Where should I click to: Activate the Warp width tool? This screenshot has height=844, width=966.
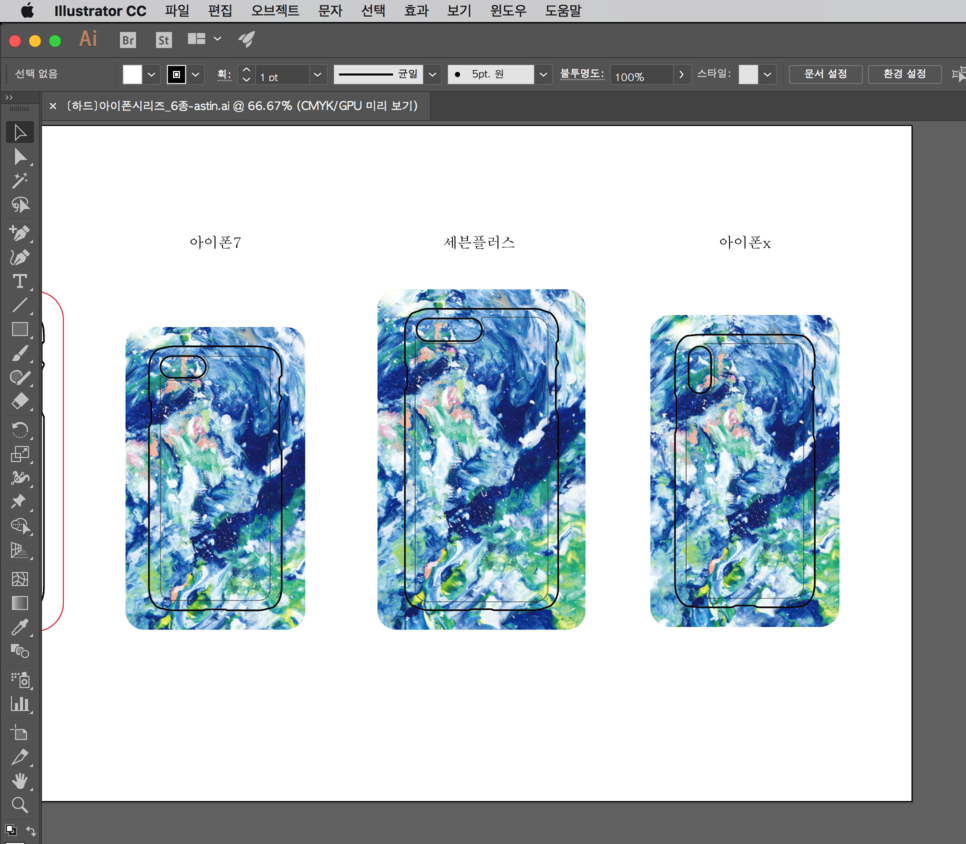click(20, 478)
